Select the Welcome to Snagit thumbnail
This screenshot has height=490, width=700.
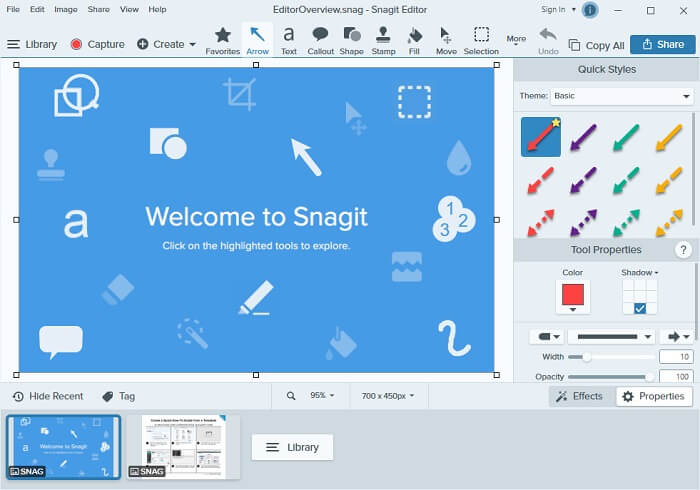pyautogui.click(x=63, y=447)
